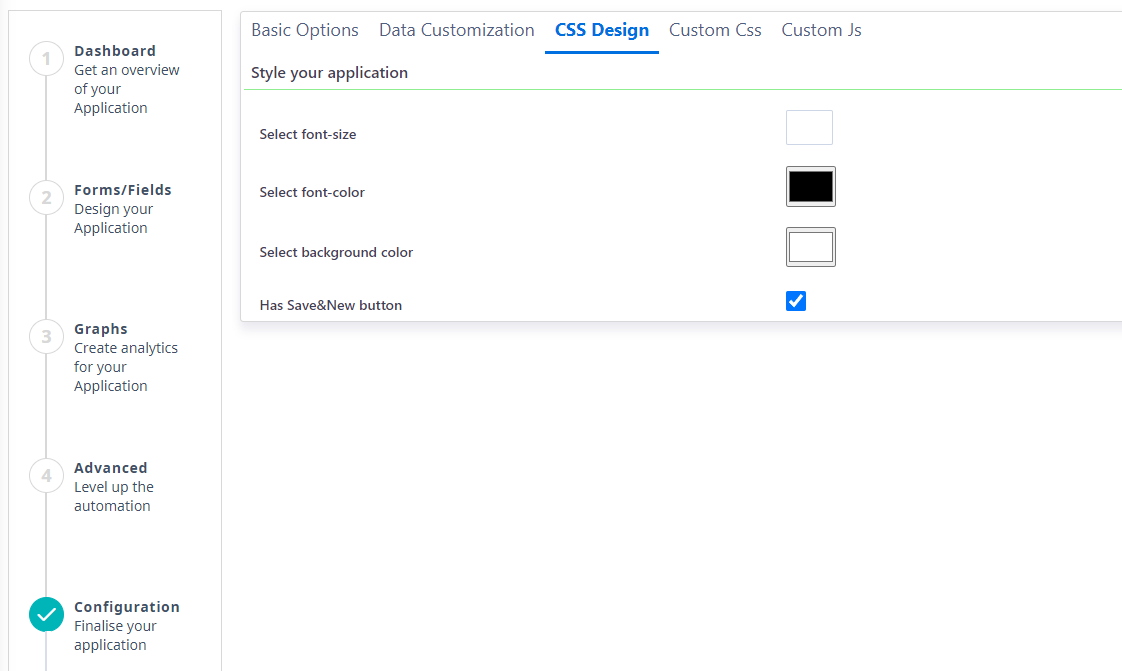
Task: Click the step 1 Dashboard circle icon
Action: (47, 59)
